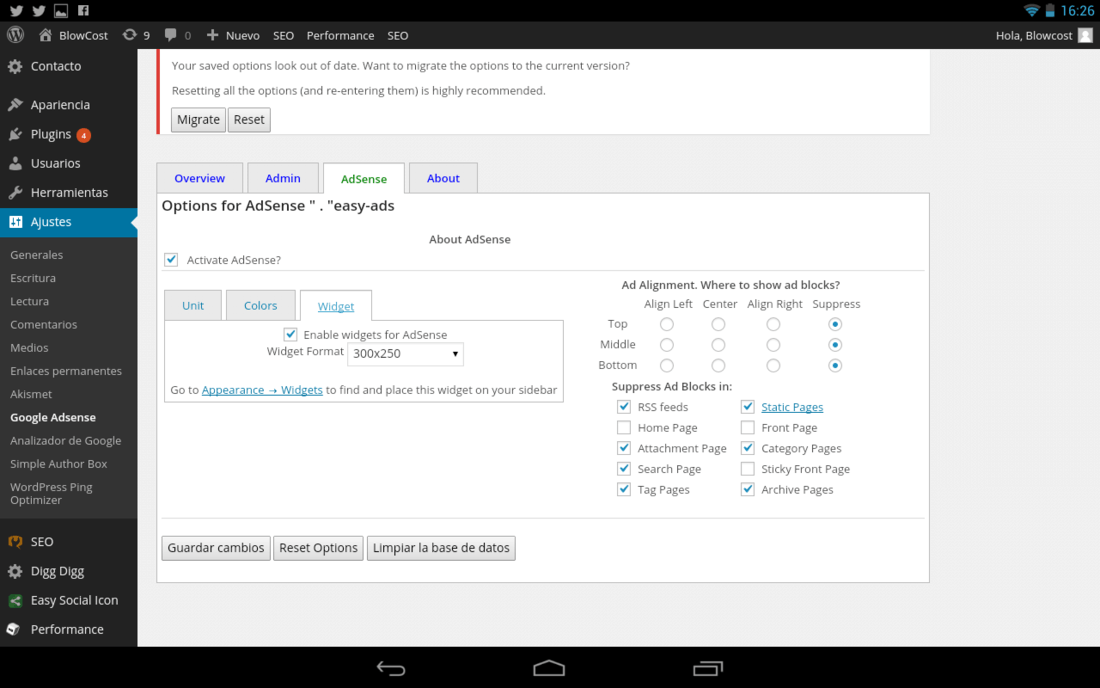The image size is (1100, 688).
Task: Uncheck the Archive Pages checkbox
Action: coord(748,490)
